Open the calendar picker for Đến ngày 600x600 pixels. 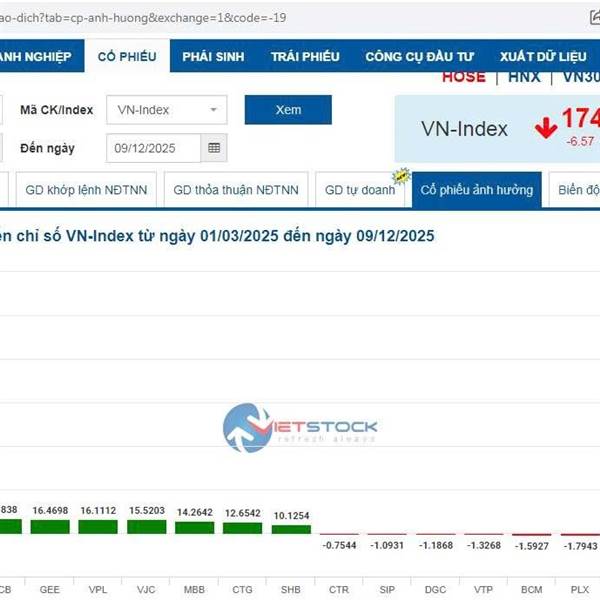tap(214, 148)
